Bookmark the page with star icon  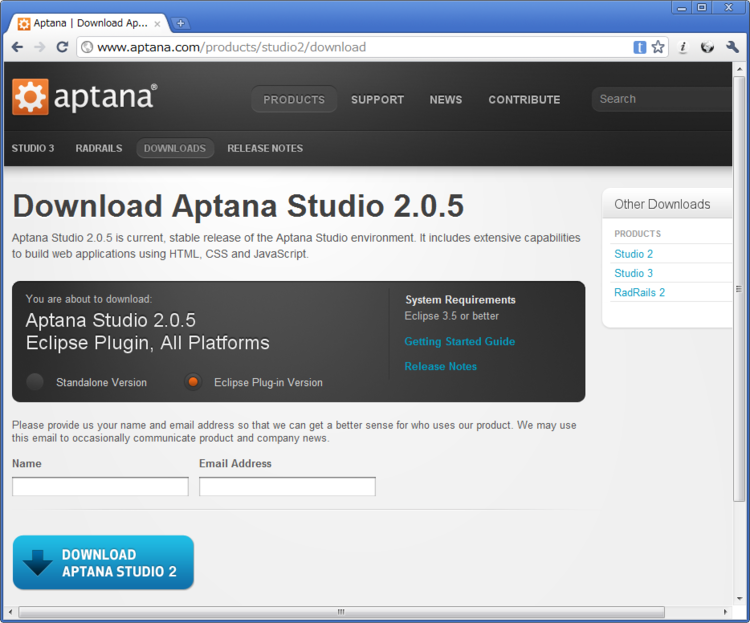(x=658, y=47)
